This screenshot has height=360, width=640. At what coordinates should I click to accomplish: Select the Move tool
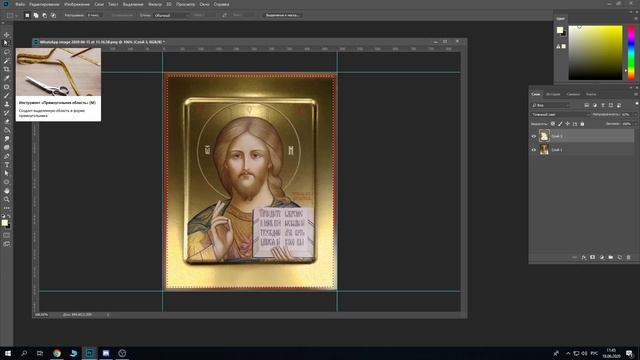click(x=7, y=35)
